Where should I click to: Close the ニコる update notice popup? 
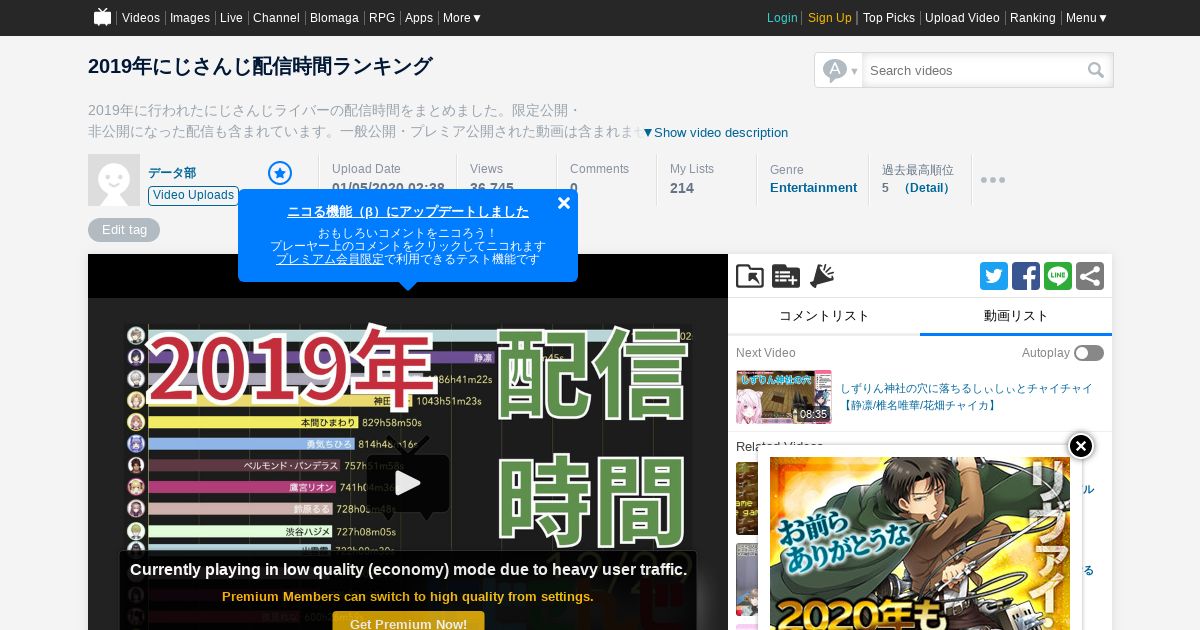click(564, 203)
